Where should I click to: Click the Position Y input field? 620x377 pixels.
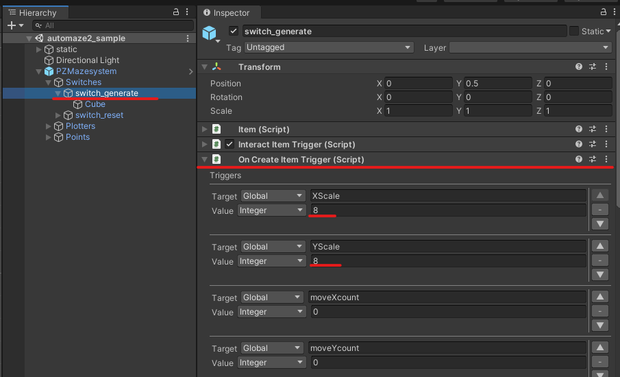(x=498, y=83)
